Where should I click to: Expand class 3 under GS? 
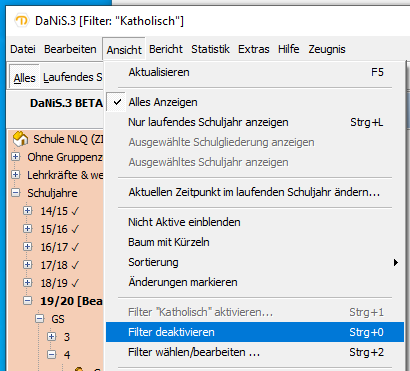[x=52, y=337]
